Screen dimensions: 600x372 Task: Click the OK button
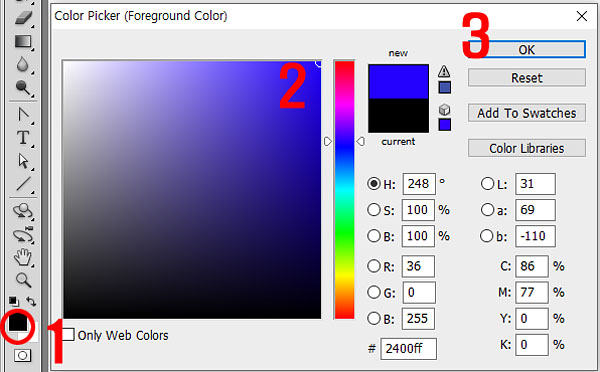(x=527, y=49)
